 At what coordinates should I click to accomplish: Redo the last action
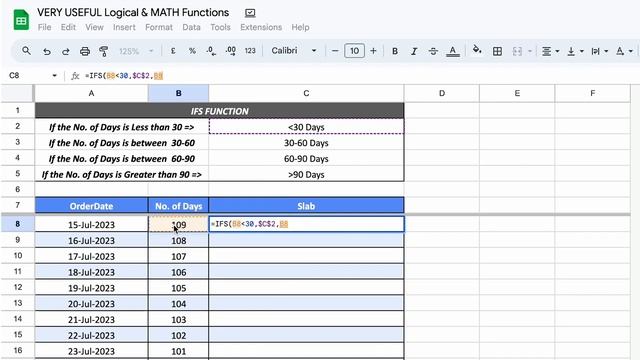click(66, 51)
